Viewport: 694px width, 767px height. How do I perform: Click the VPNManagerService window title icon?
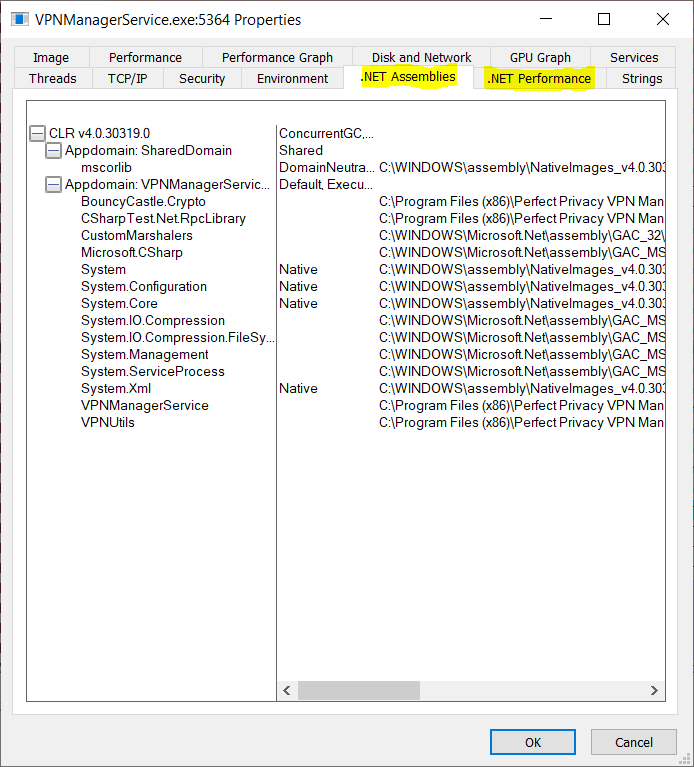click(x=20, y=20)
